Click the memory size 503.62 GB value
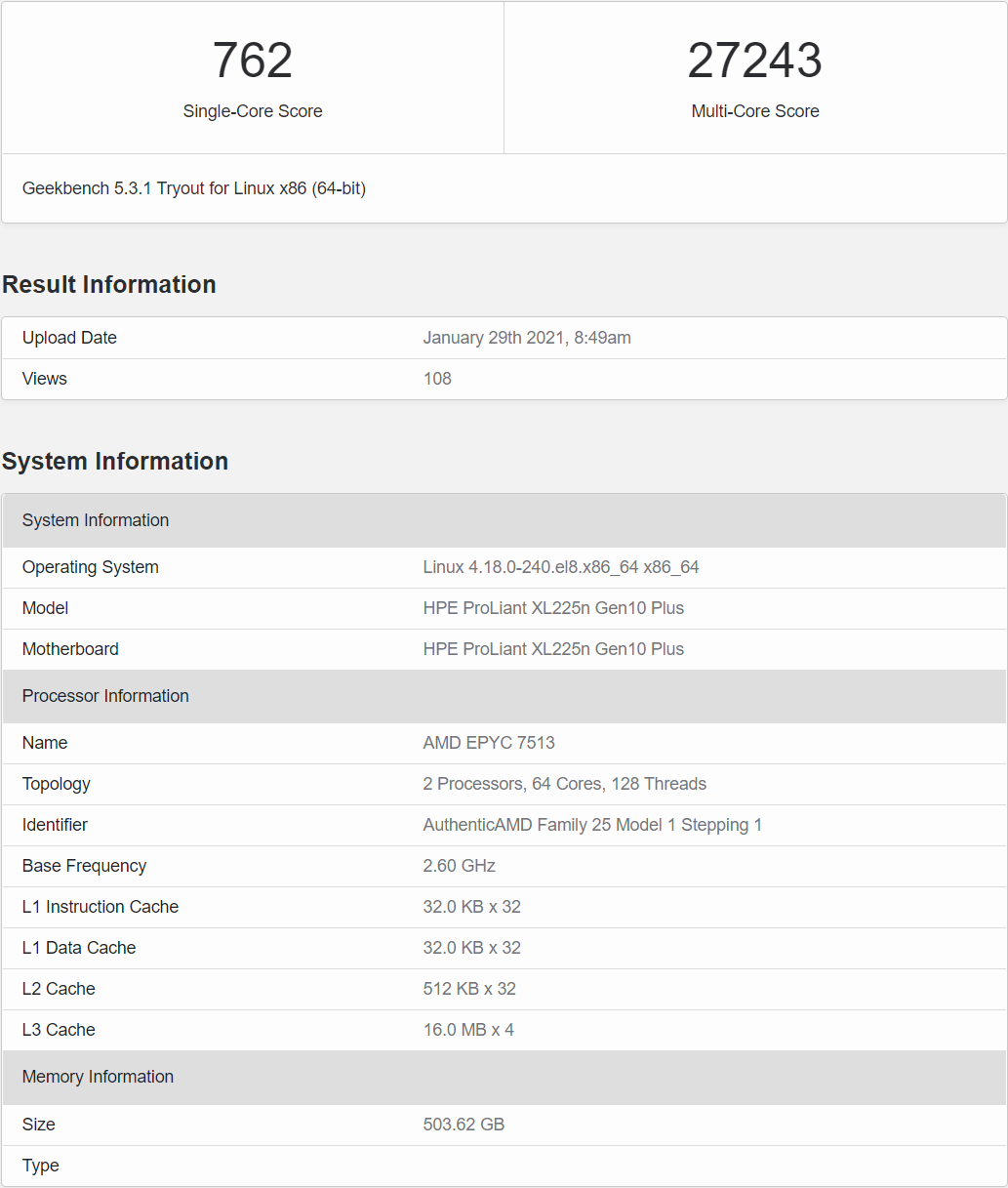Screen dimensions: 1008x1188 [464, 1125]
